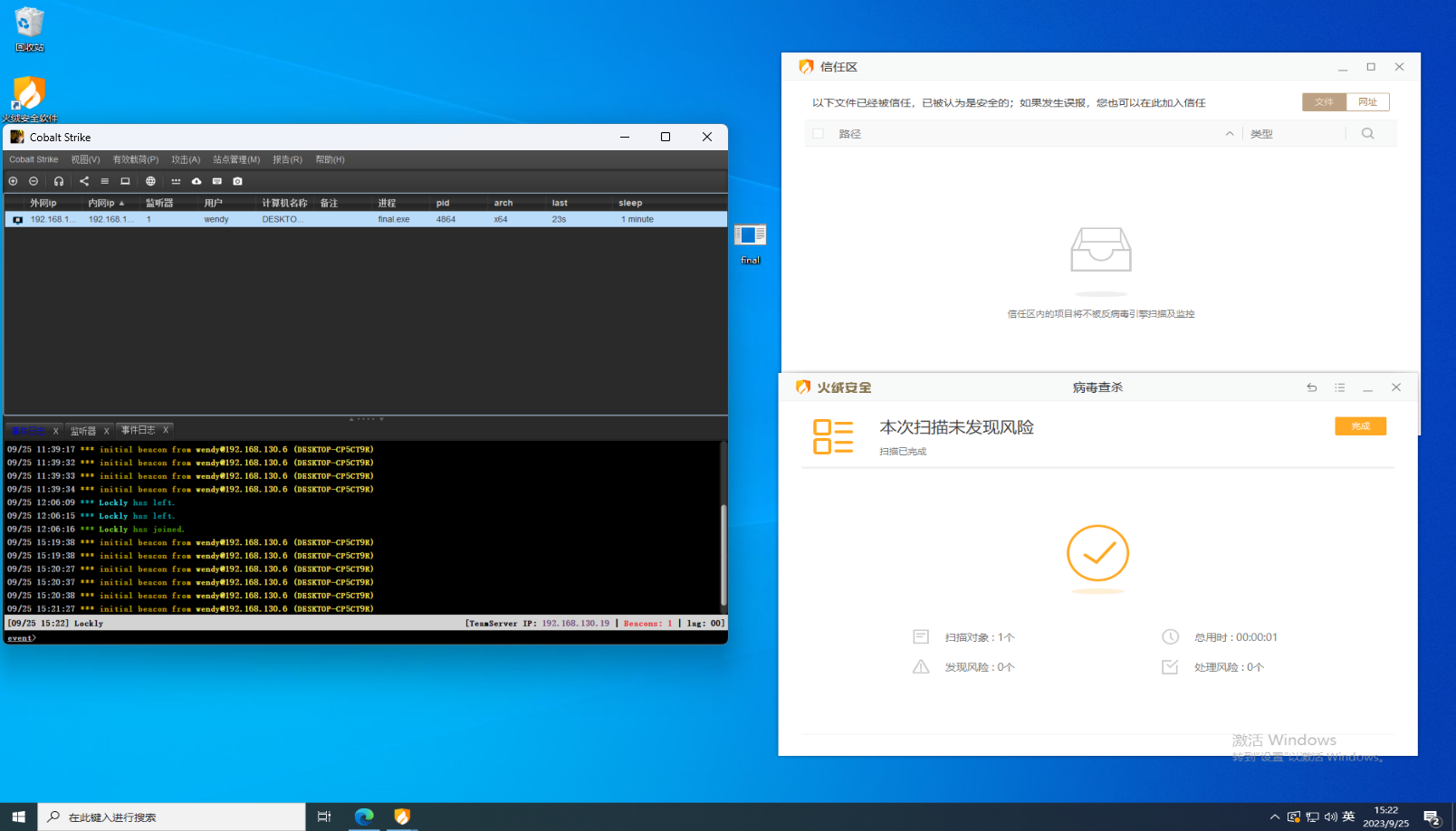Click the Huorong shield taskbar icon
Viewport: 1456px width, 831px height.
(402, 817)
